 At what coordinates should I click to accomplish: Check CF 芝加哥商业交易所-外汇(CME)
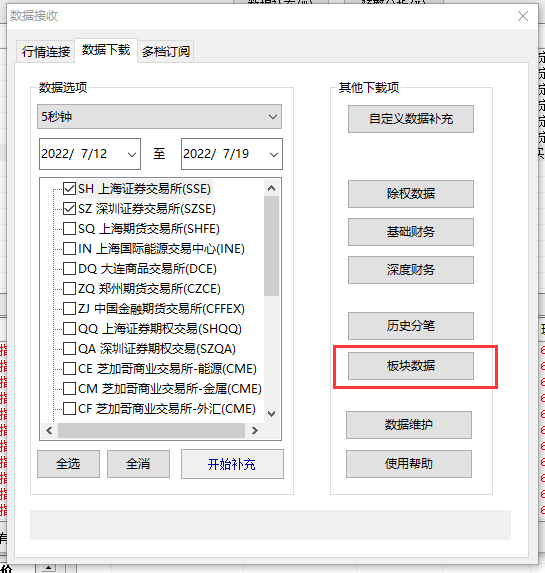point(69,409)
